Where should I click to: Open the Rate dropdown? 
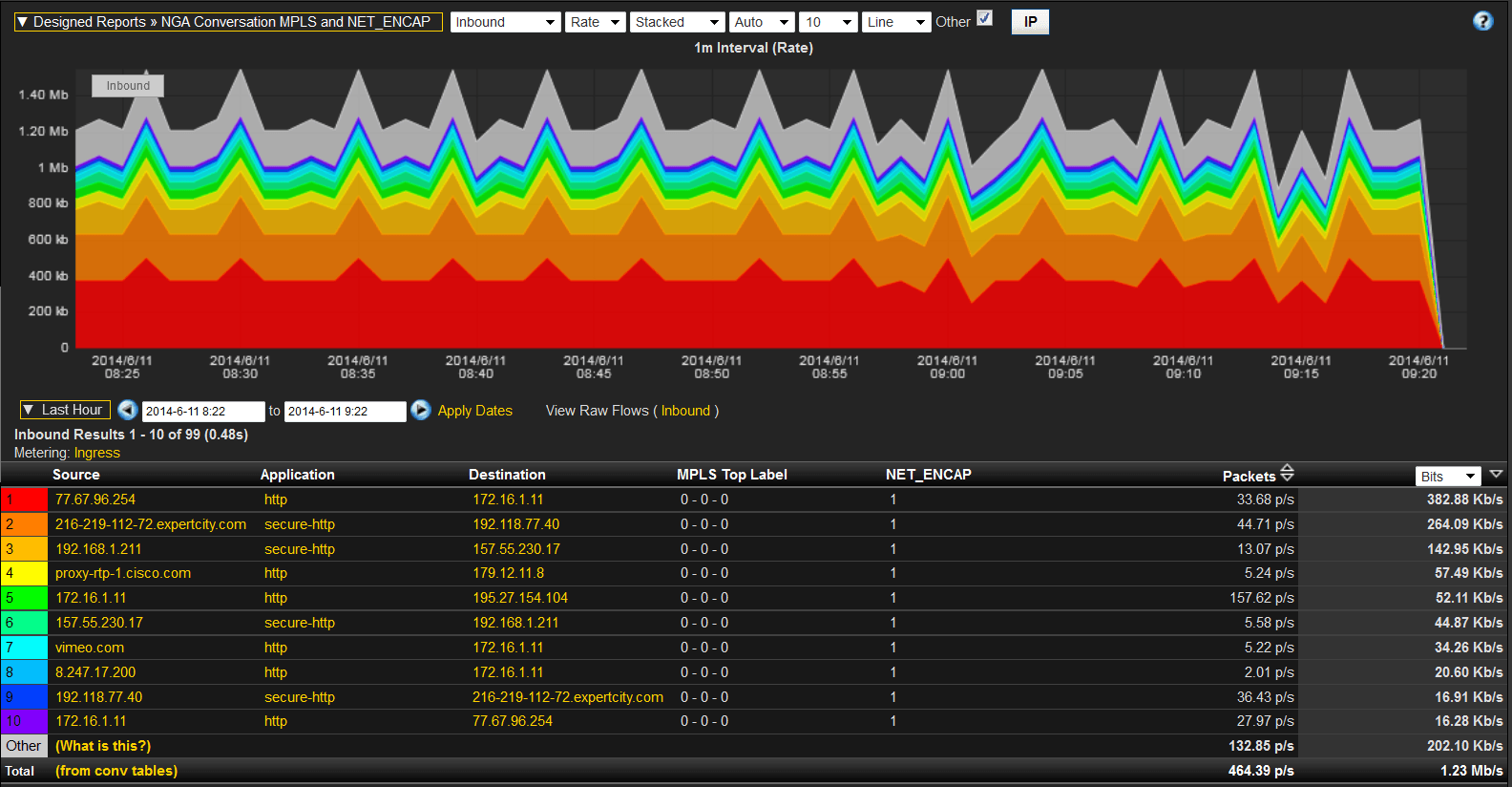tap(596, 22)
